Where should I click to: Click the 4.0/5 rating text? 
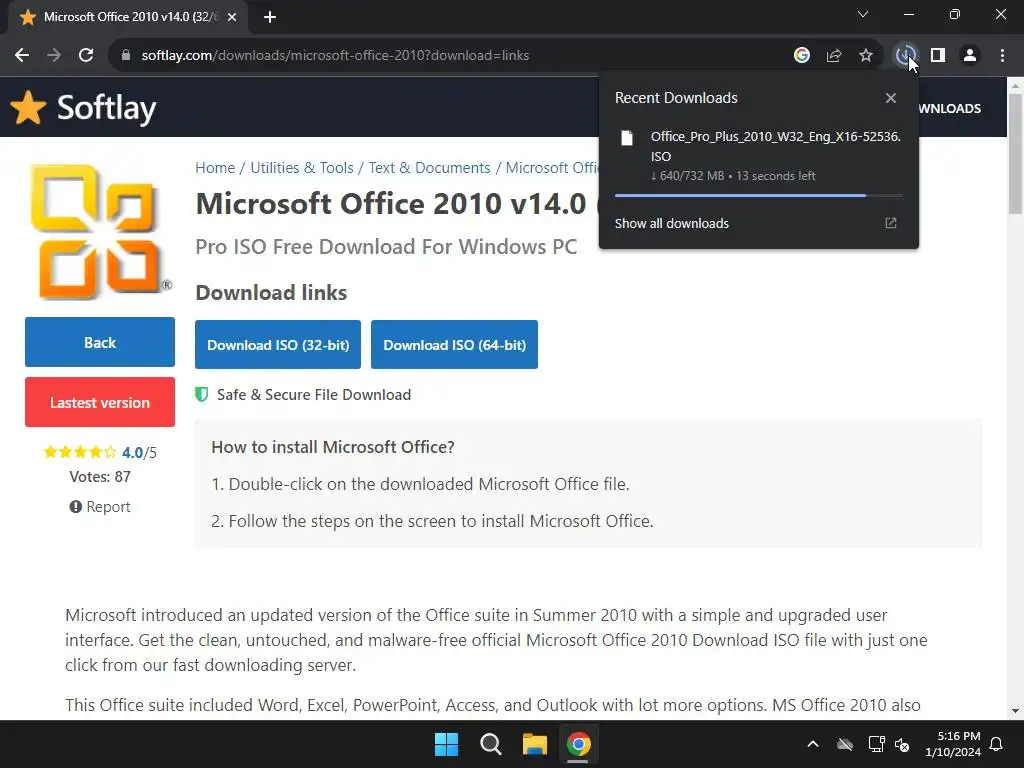coord(139,453)
